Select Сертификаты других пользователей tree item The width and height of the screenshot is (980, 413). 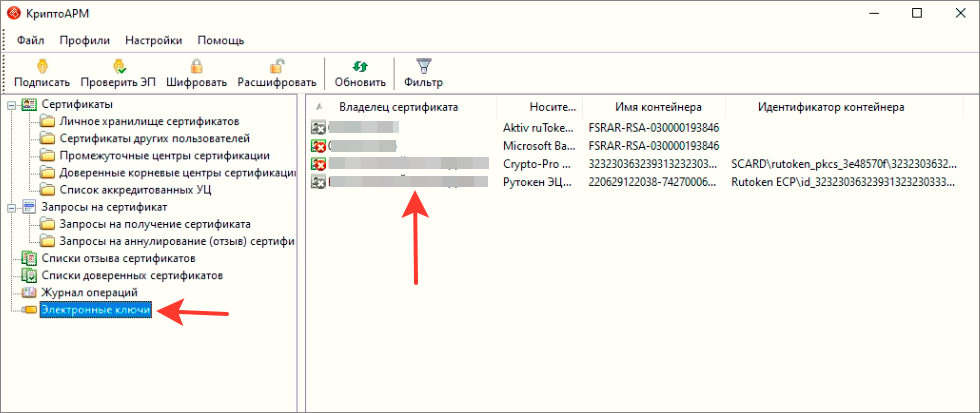pos(155,138)
